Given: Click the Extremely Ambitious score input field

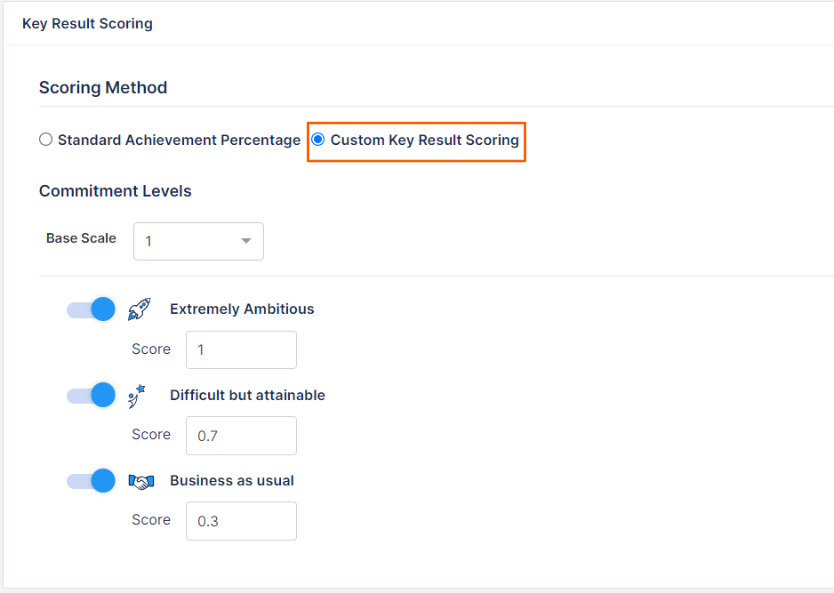Looking at the screenshot, I should [x=240, y=350].
